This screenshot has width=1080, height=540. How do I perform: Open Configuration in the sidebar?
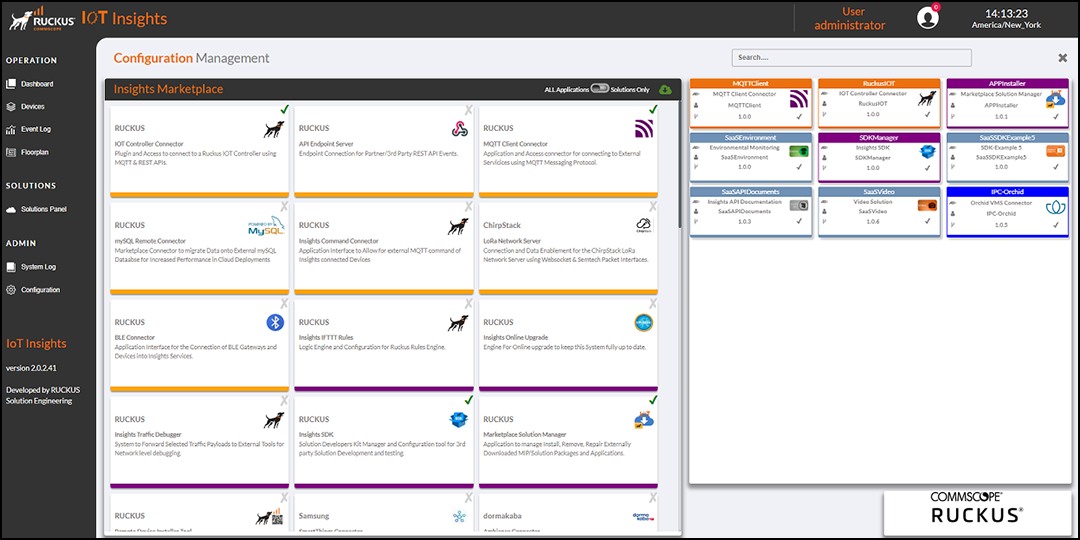click(x=33, y=290)
